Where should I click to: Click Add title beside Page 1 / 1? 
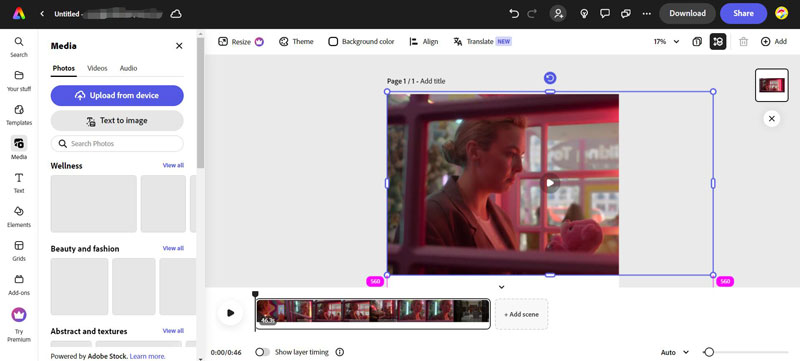pyautogui.click(x=433, y=81)
